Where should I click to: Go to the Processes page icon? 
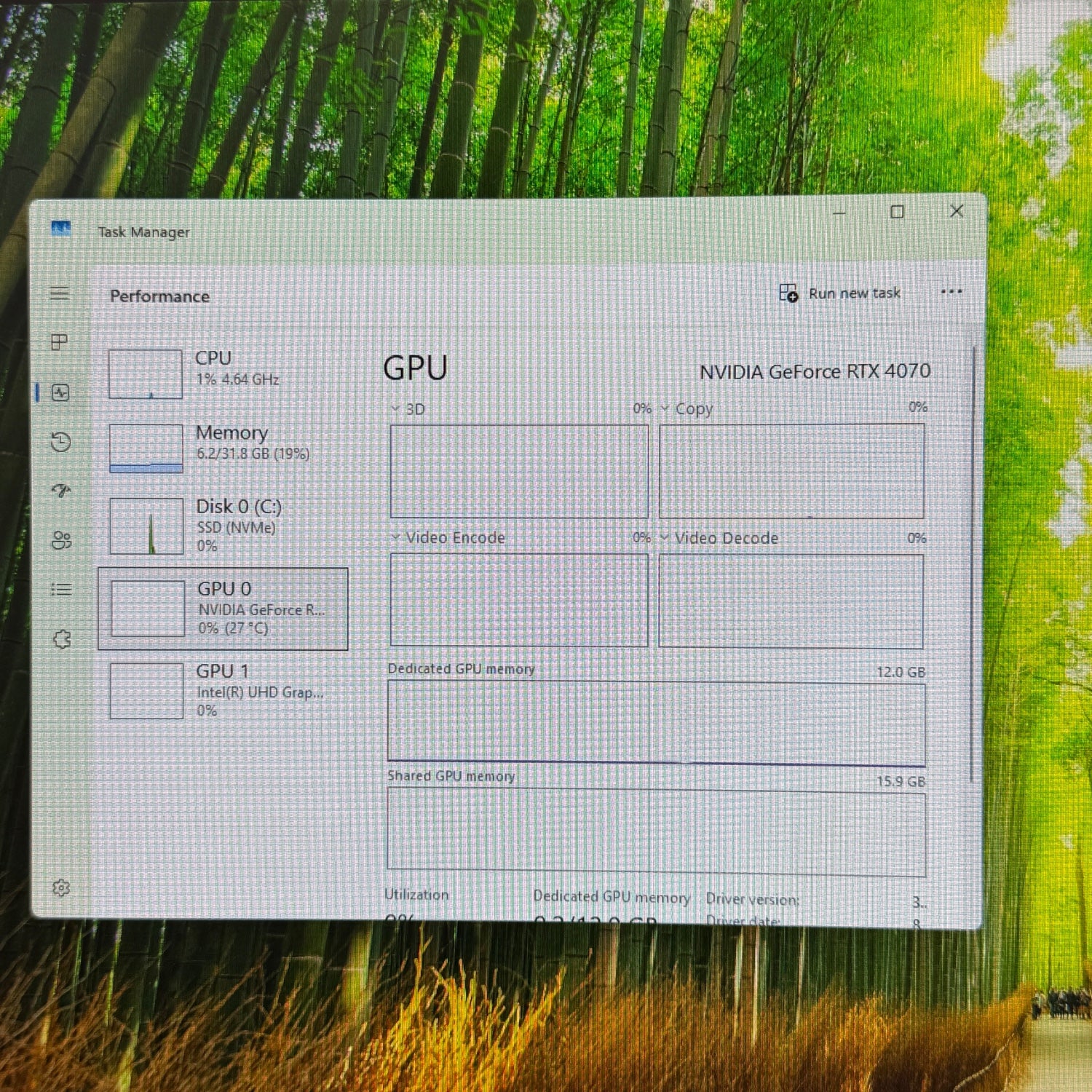click(60, 342)
